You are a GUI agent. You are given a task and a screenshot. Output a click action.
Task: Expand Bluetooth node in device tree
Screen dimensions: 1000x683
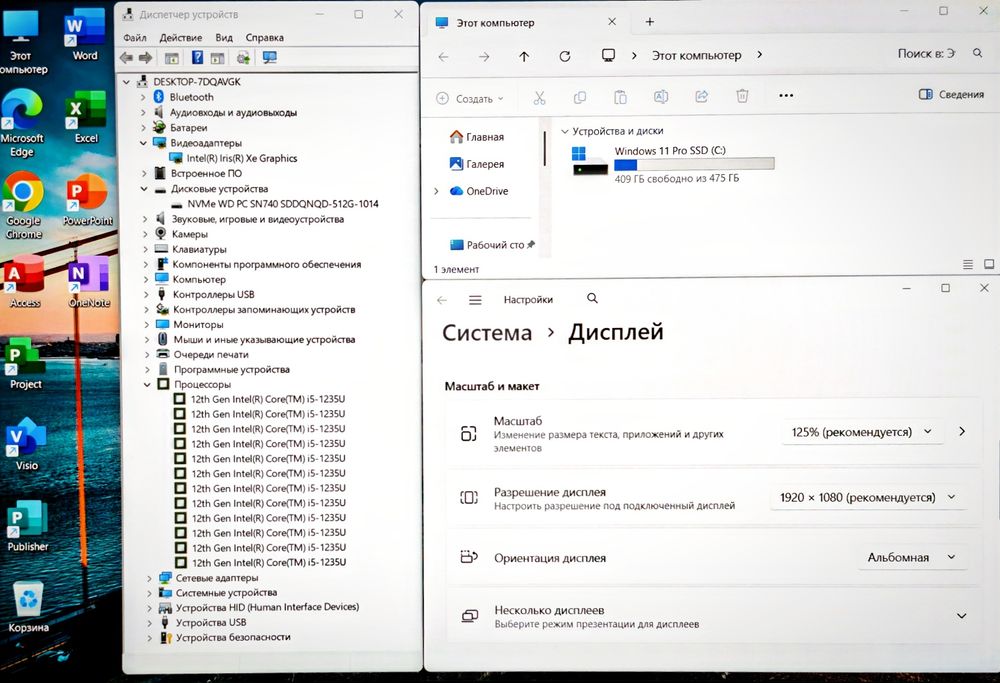point(143,97)
